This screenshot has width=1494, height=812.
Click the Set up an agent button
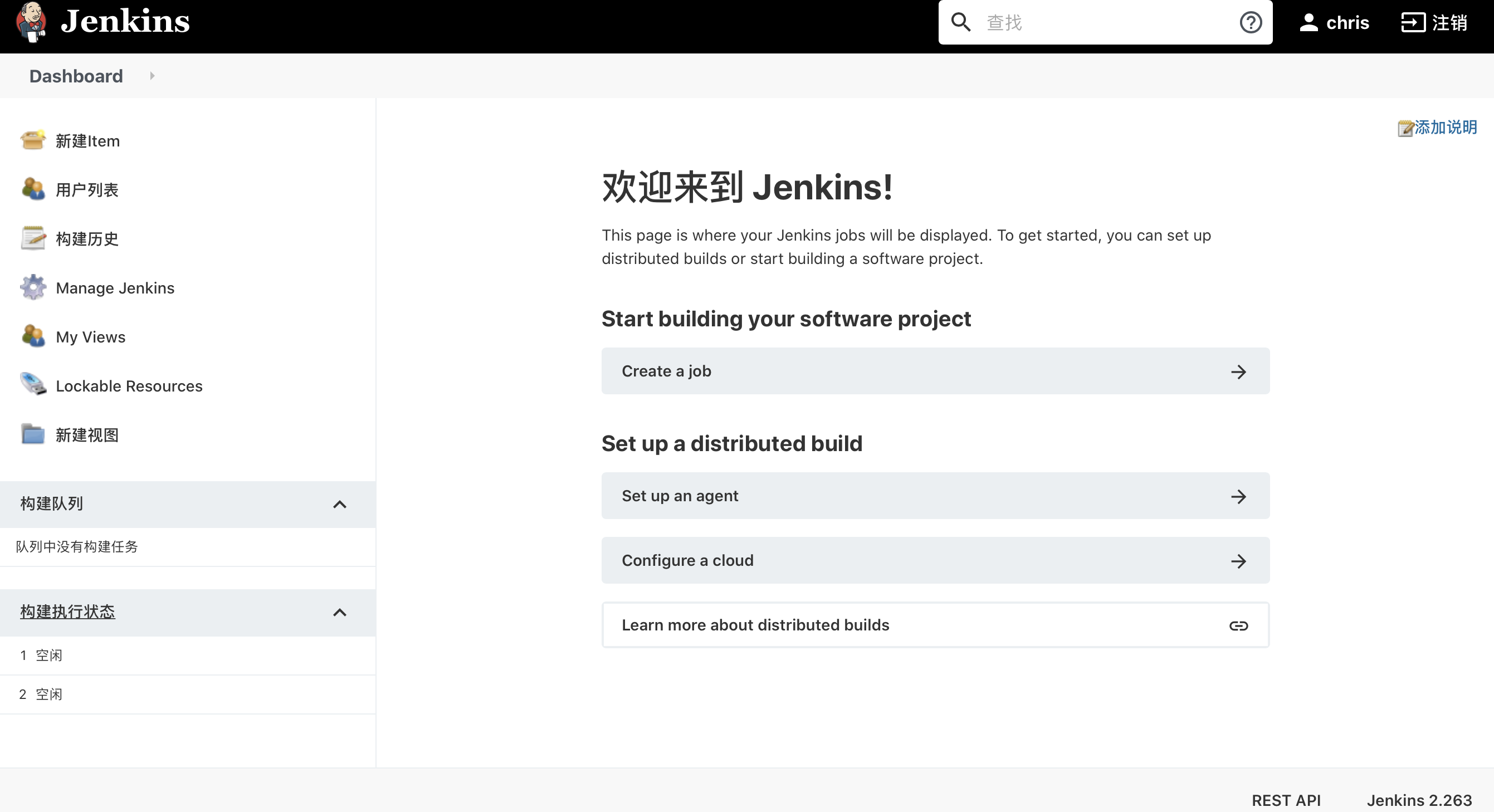(x=935, y=496)
